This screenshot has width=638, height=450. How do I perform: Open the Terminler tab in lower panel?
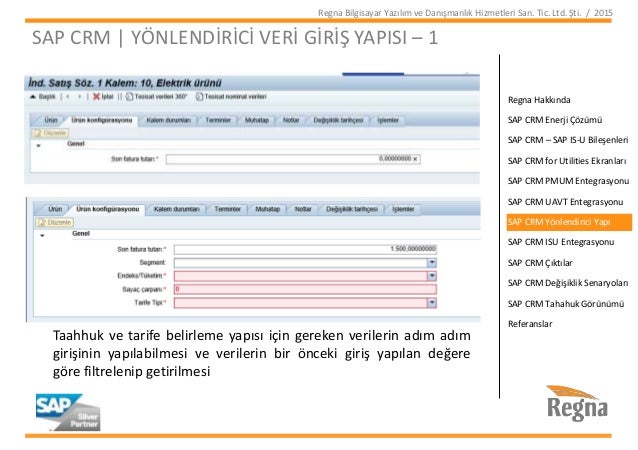227,209
